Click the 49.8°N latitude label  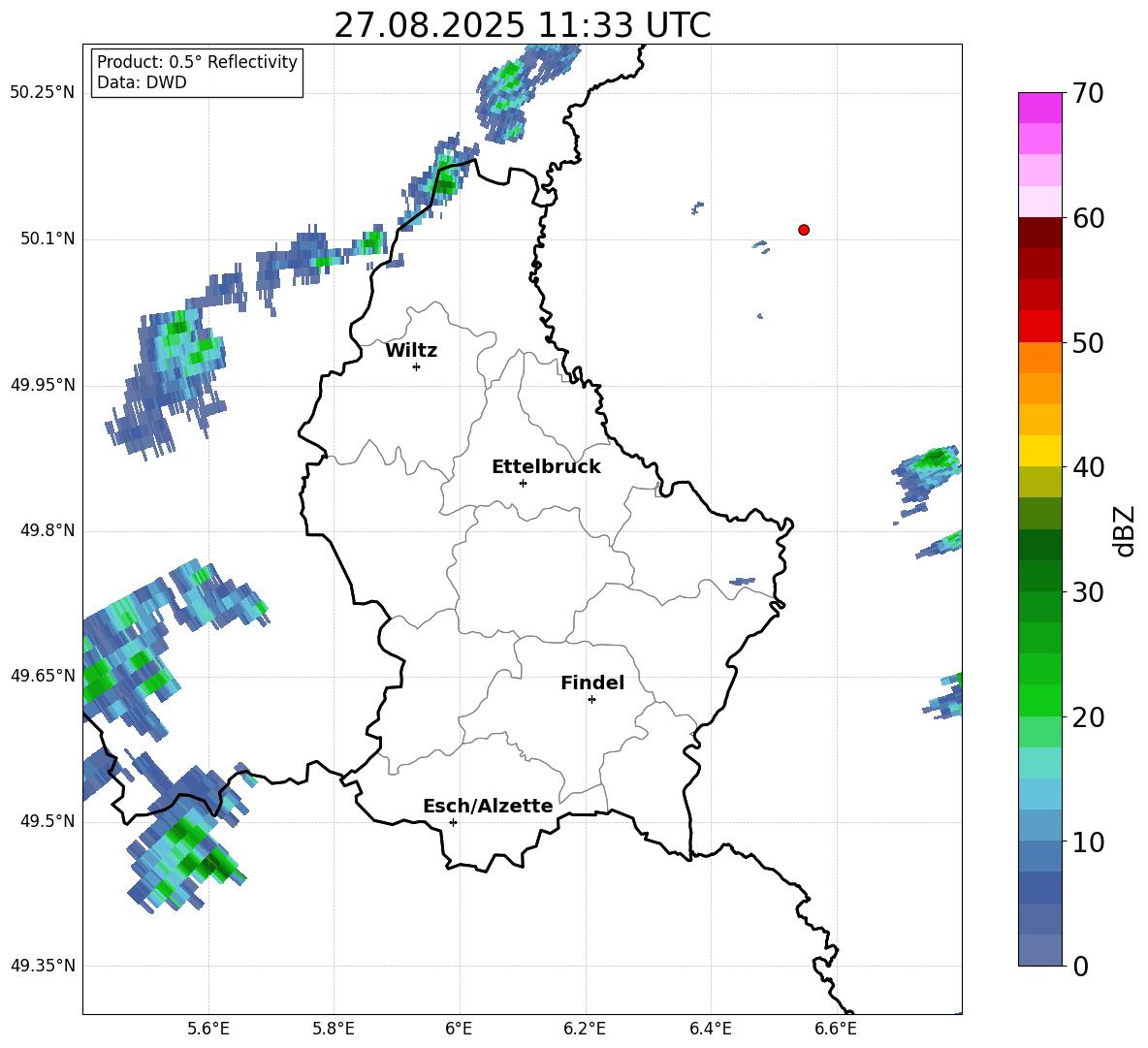[47, 530]
